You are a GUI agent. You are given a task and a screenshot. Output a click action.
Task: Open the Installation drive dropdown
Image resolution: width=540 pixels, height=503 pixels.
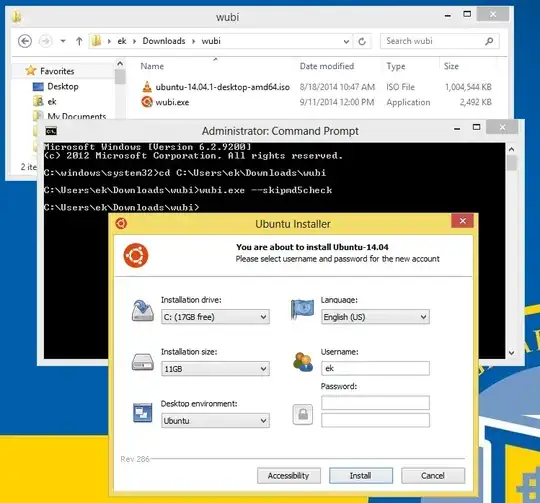pos(215,317)
